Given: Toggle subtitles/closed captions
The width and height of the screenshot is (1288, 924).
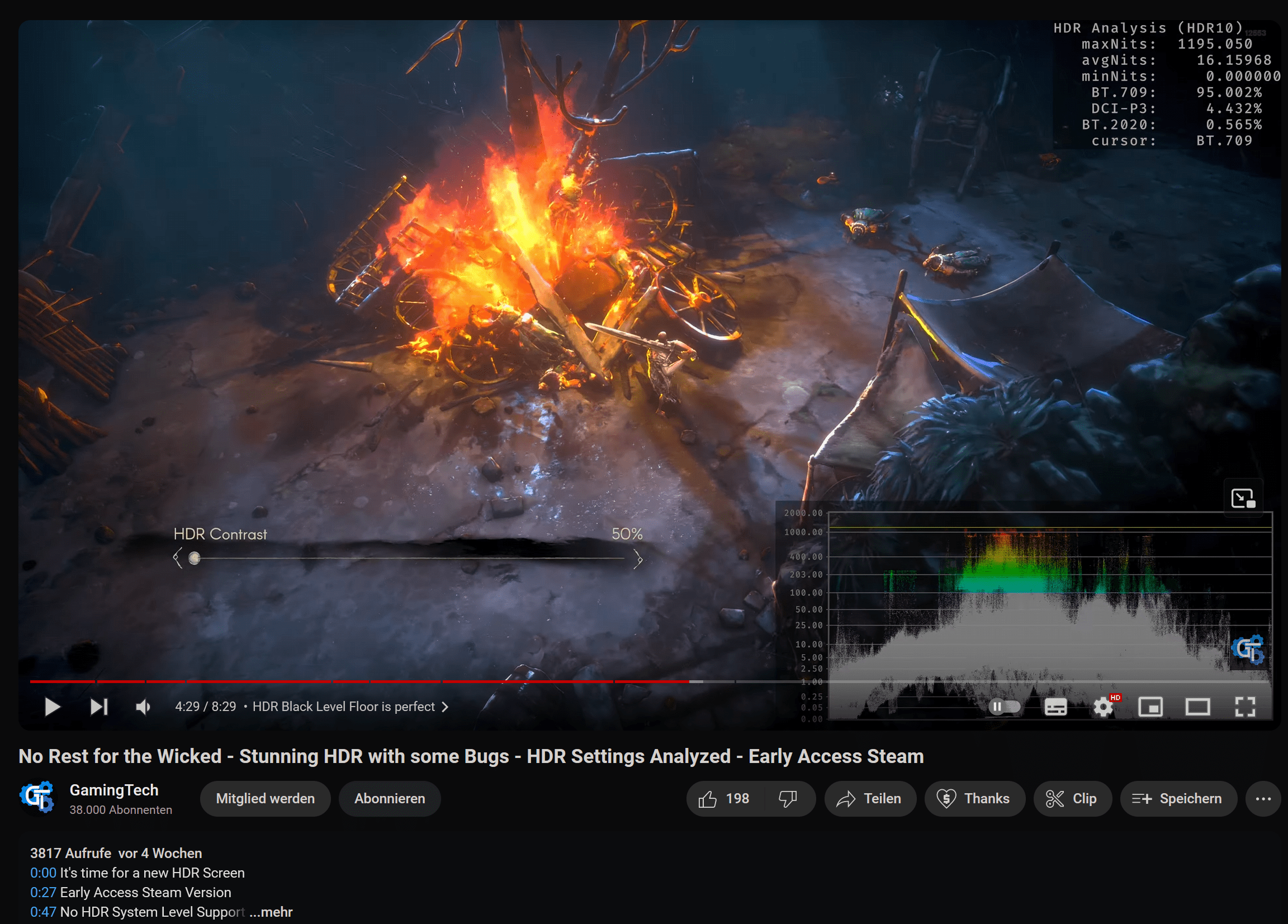Looking at the screenshot, I should pos(1055,707).
